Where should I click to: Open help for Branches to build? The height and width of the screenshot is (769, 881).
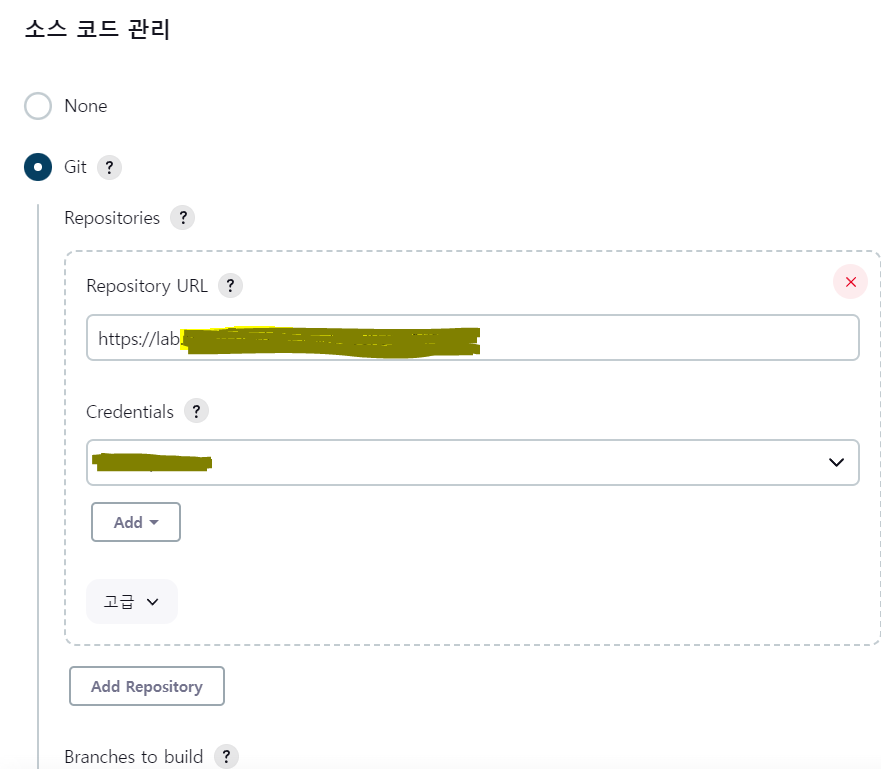[226, 757]
